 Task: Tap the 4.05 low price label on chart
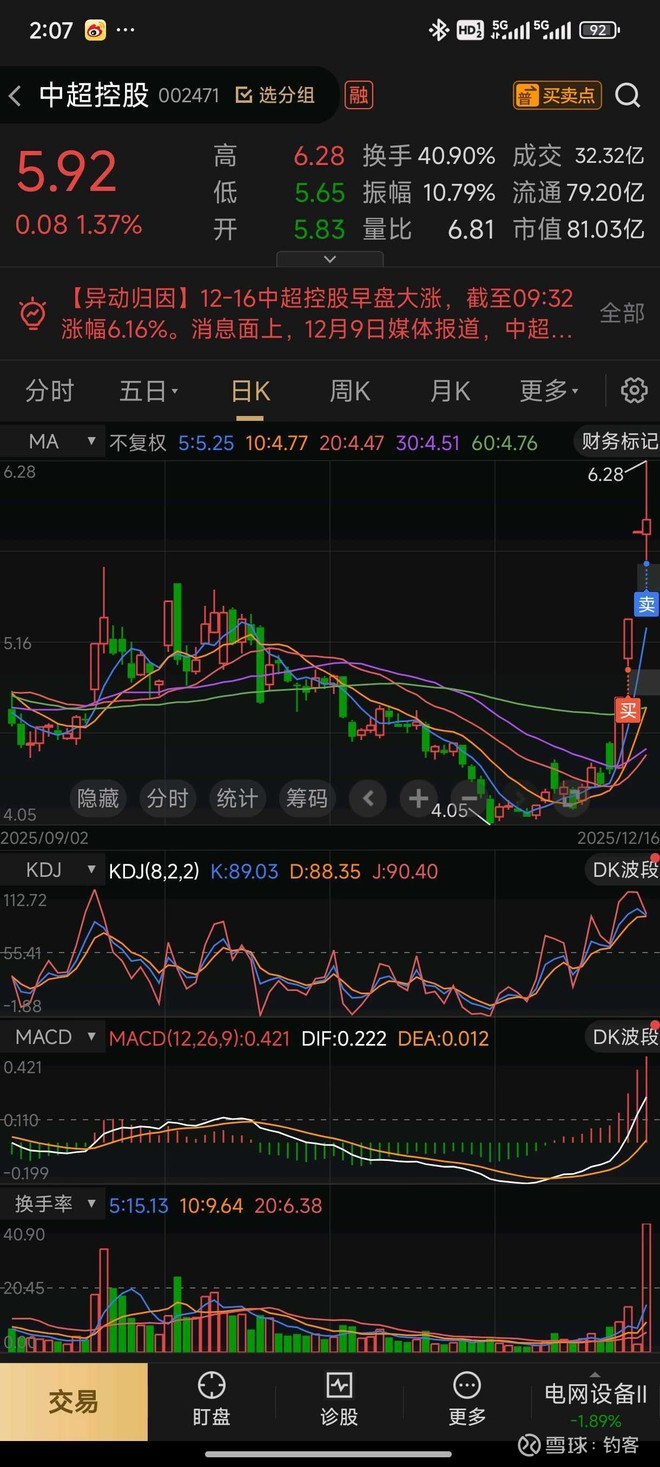(x=449, y=811)
